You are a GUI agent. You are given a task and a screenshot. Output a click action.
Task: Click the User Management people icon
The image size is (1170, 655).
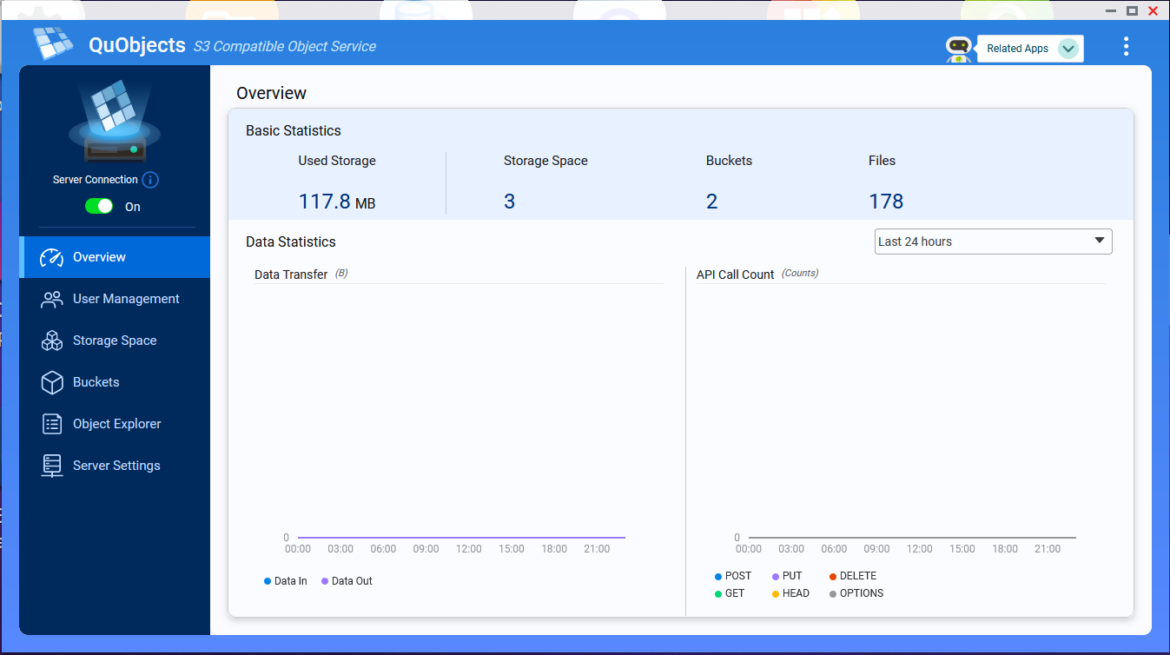tap(51, 299)
